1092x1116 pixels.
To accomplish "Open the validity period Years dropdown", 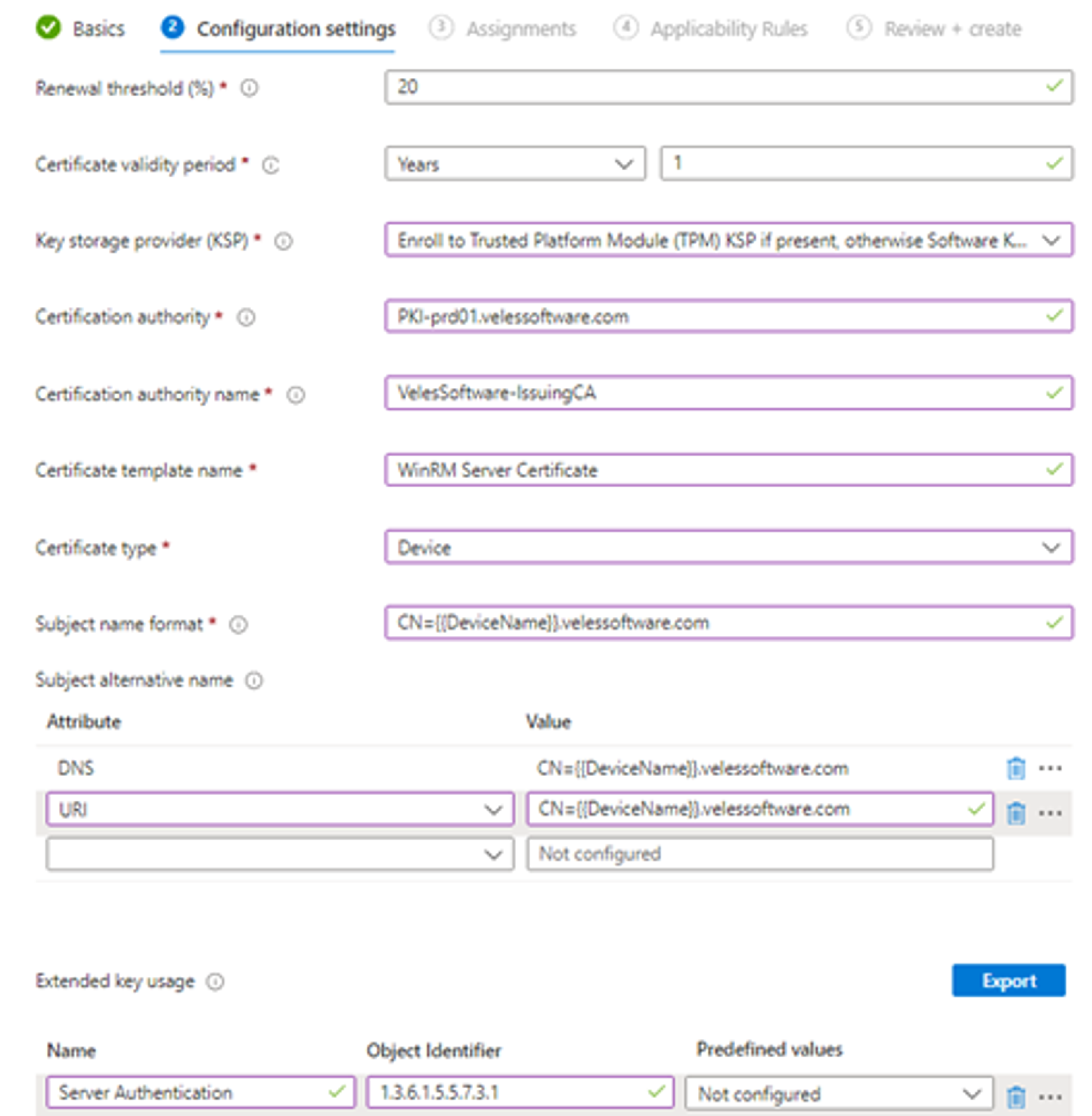I will 515,164.
